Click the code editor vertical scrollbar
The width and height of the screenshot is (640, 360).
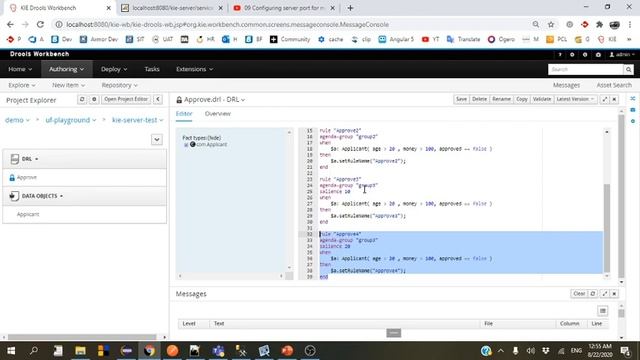[607, 227]
